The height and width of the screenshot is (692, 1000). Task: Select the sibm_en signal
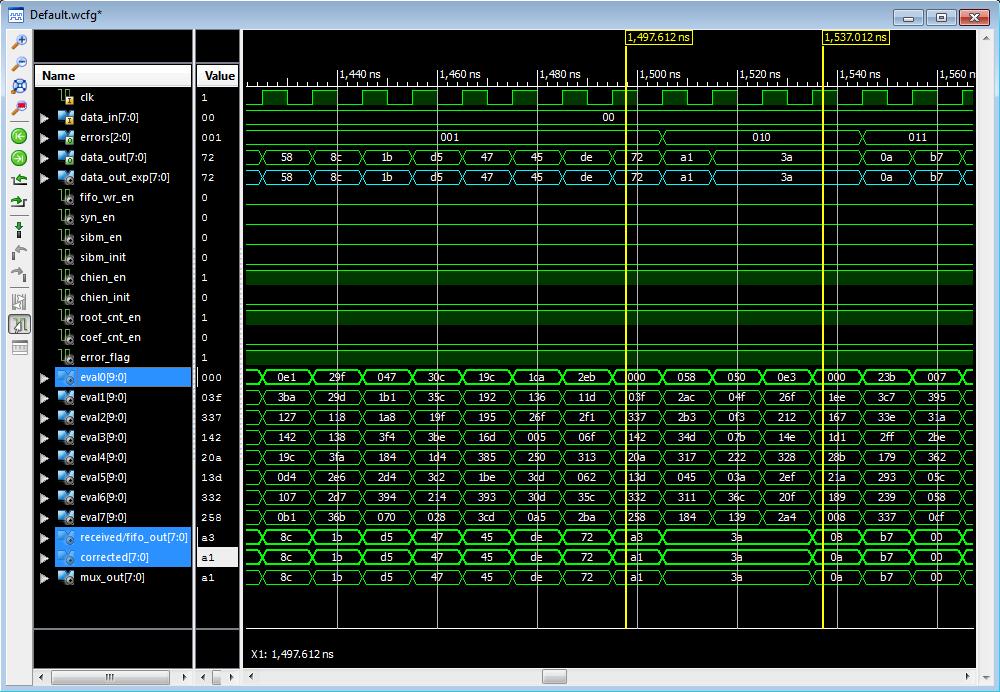coord(113,237)
